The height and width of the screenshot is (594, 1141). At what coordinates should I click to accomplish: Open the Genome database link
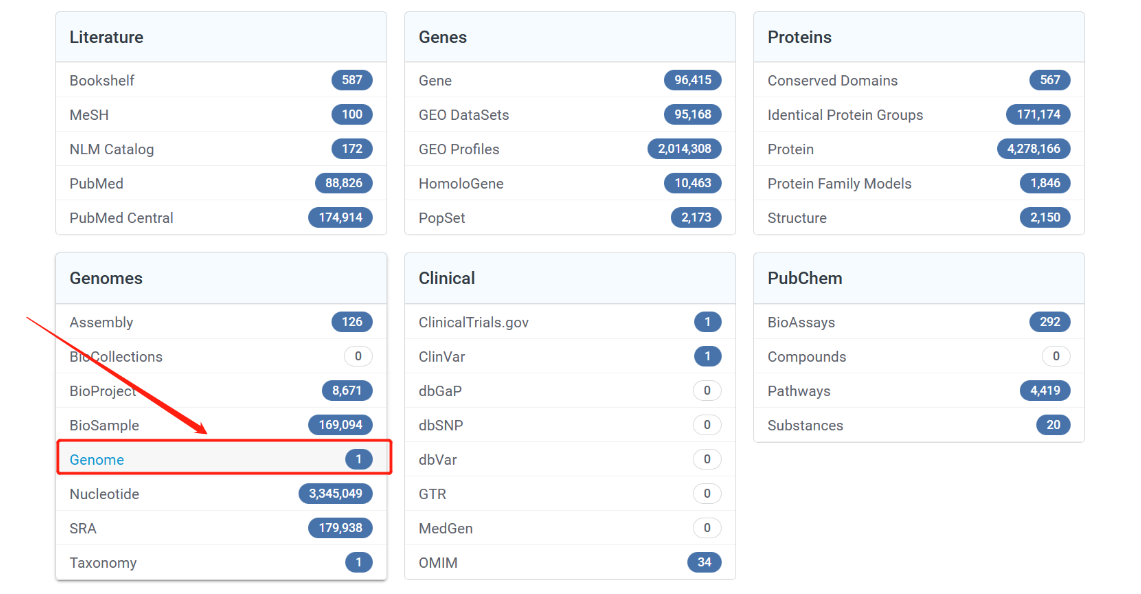[97, 460]
